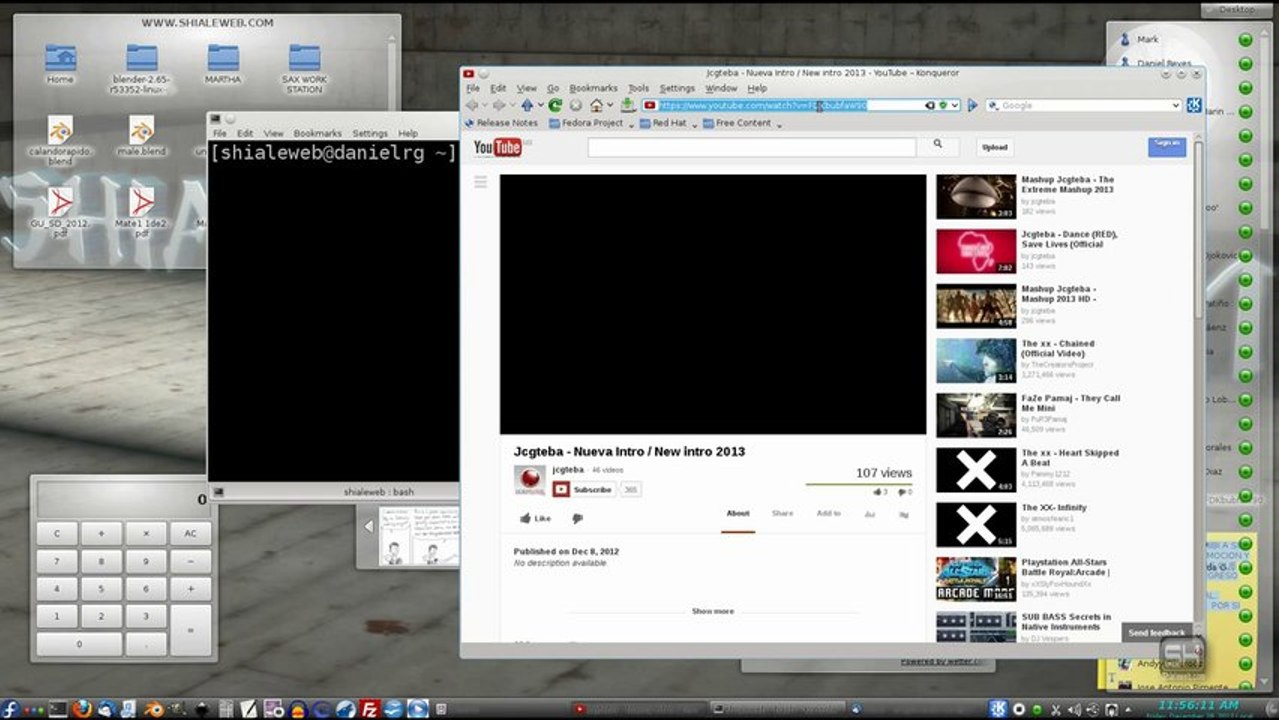Viewport: 1279px width, 720px height.
Task: Open the terminal's File menu
Action: point(219,133)
